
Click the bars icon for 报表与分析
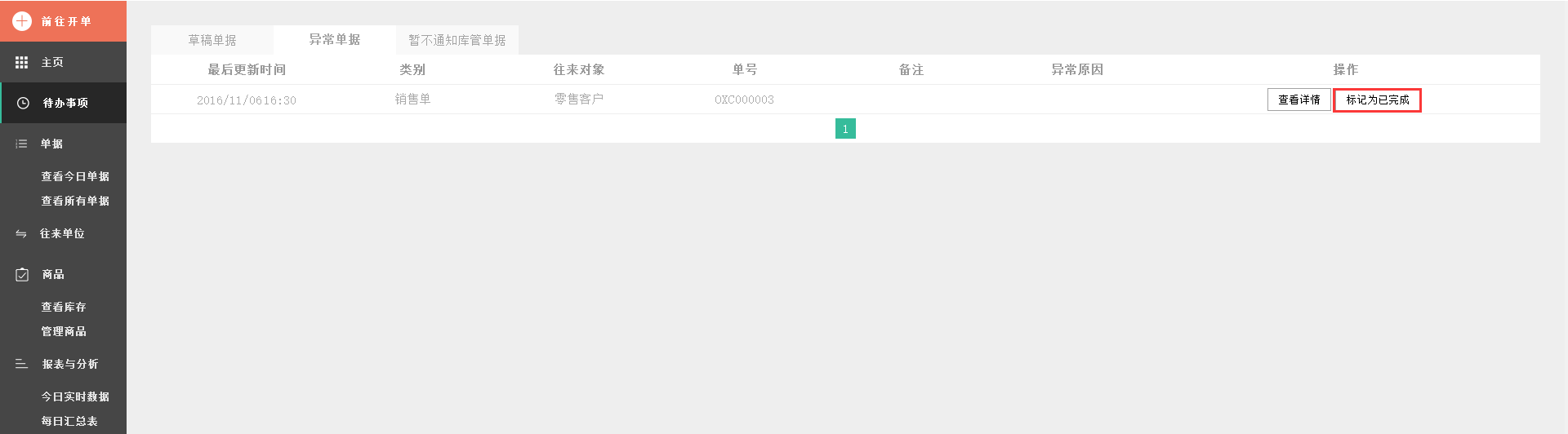pyautogui.click(x=22, y=364)
